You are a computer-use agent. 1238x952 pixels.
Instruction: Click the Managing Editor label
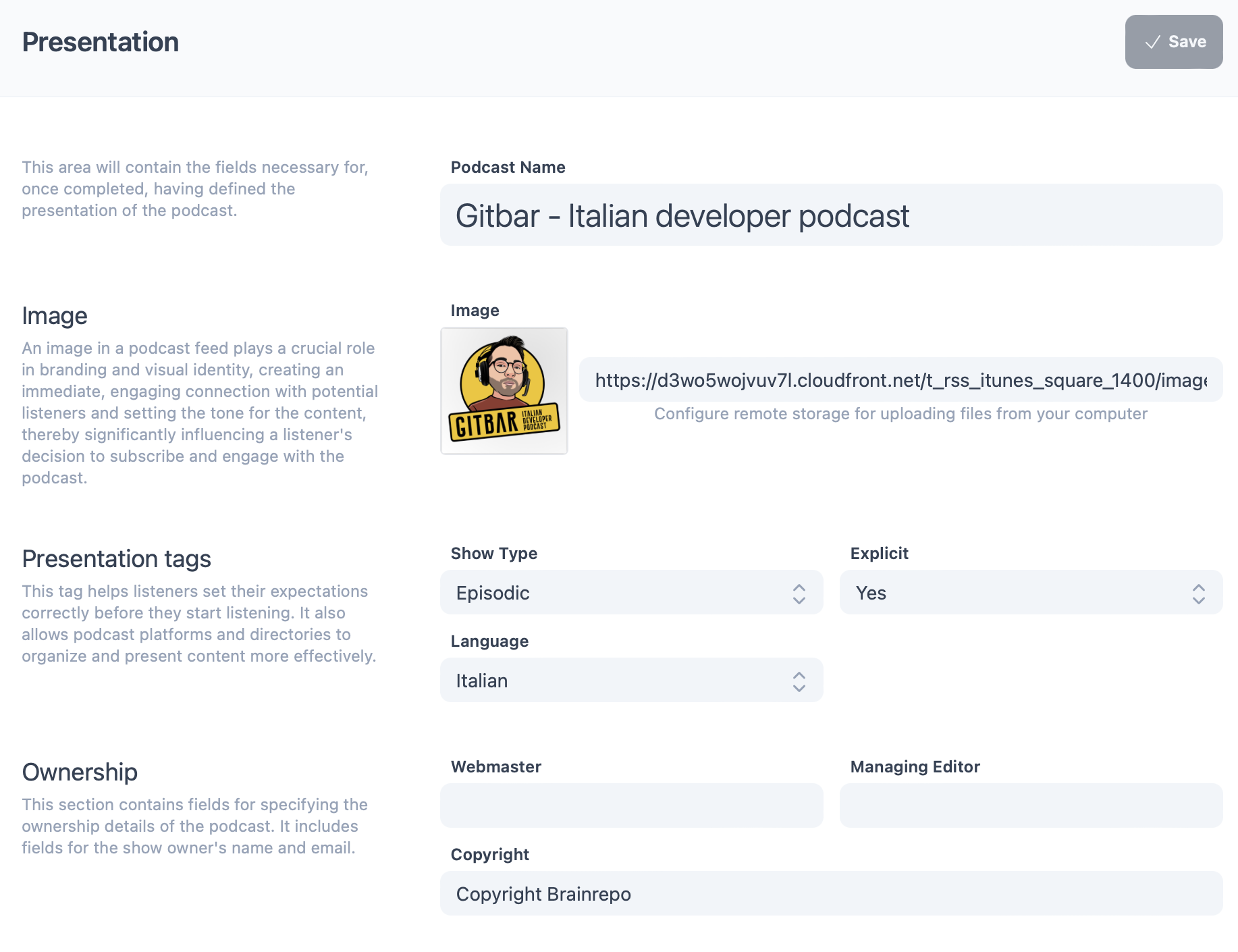(915, 767)
